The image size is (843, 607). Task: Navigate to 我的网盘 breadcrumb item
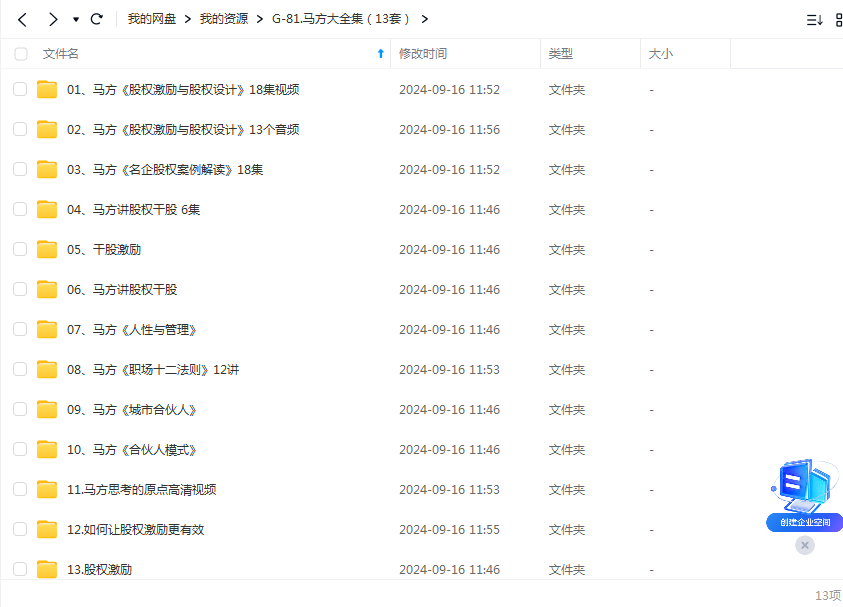point(151,18)
